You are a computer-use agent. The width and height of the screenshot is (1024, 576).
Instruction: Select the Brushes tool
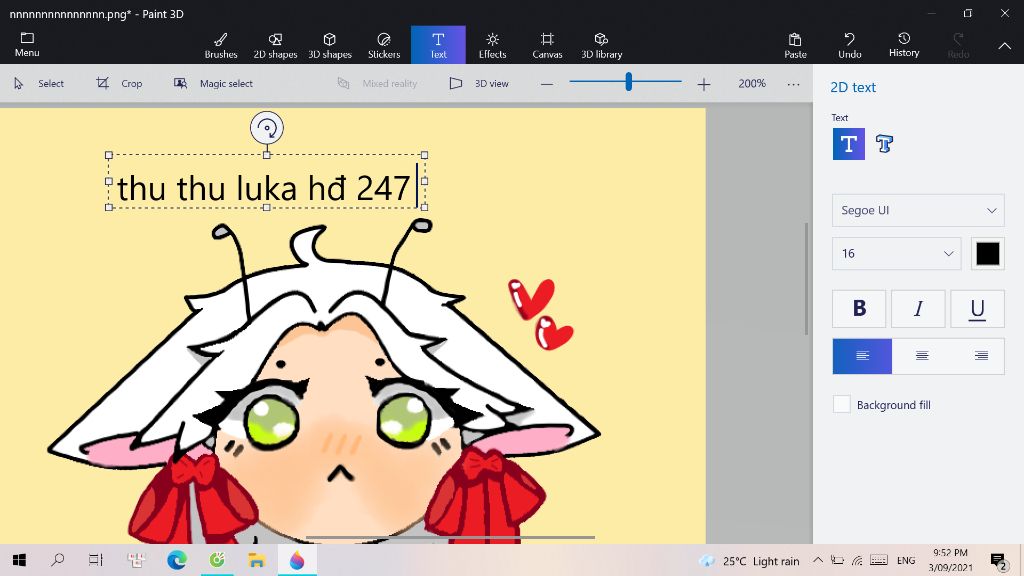click(221, 45)
